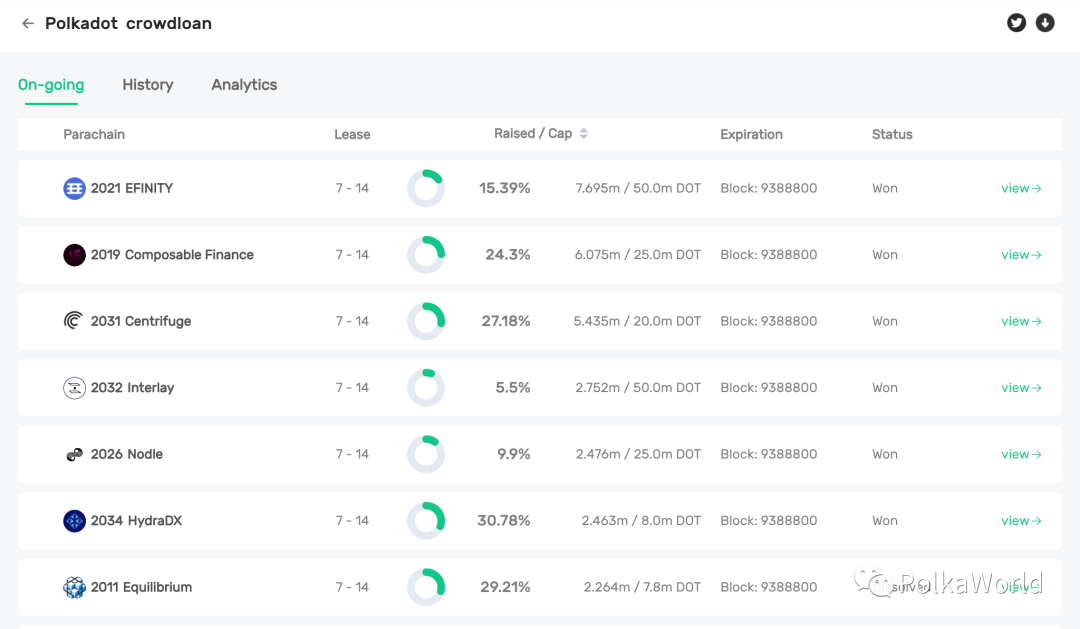Click the 7 - 14 lease for Interlay
The height and width of the screenshot is (629, 1080).
click(352, 388)
